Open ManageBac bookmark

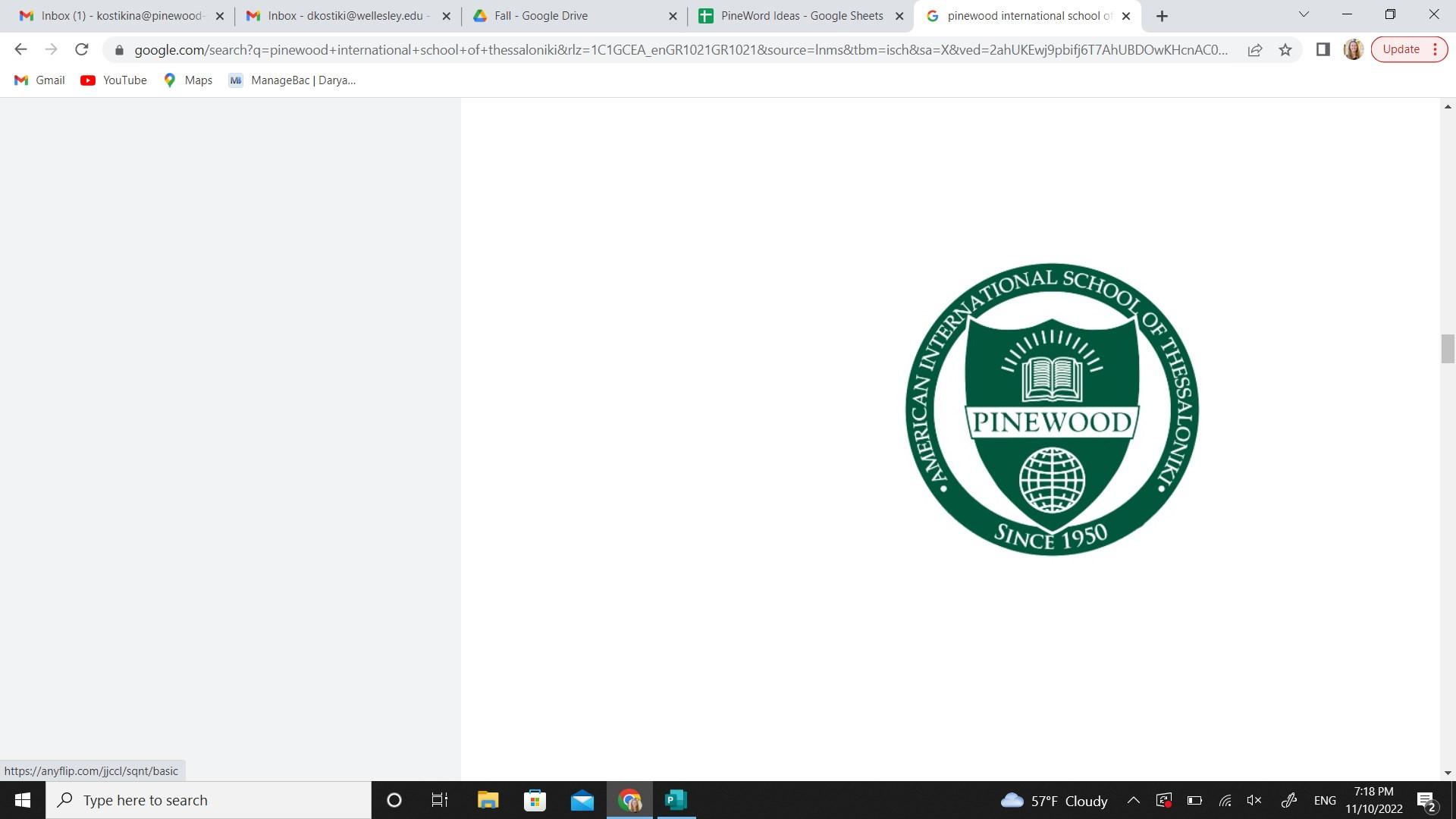tap(292, 80)
